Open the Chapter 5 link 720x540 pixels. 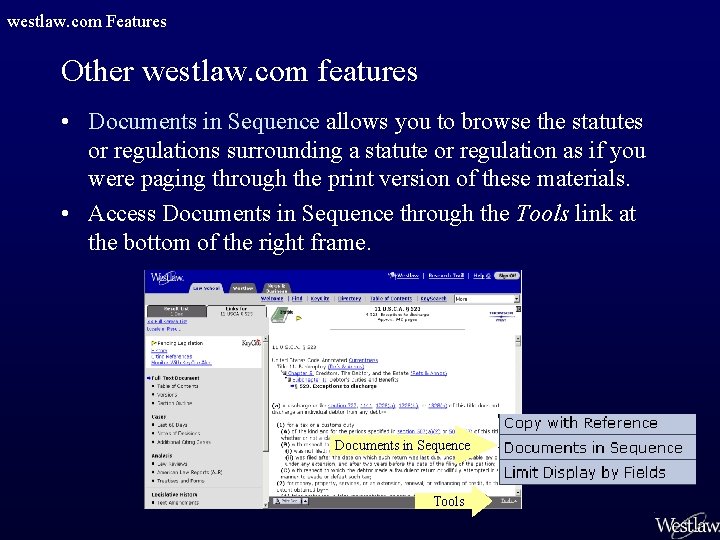300,373
